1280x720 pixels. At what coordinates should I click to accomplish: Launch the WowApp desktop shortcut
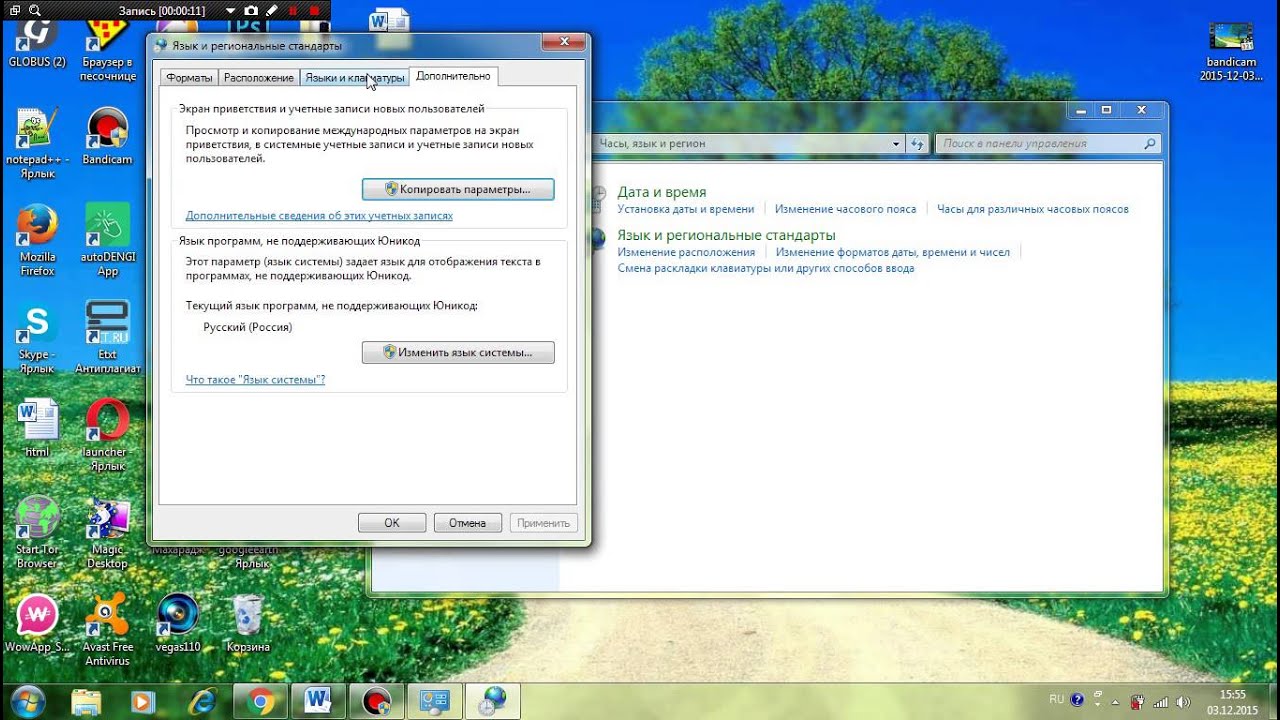[x=37, y=625]
